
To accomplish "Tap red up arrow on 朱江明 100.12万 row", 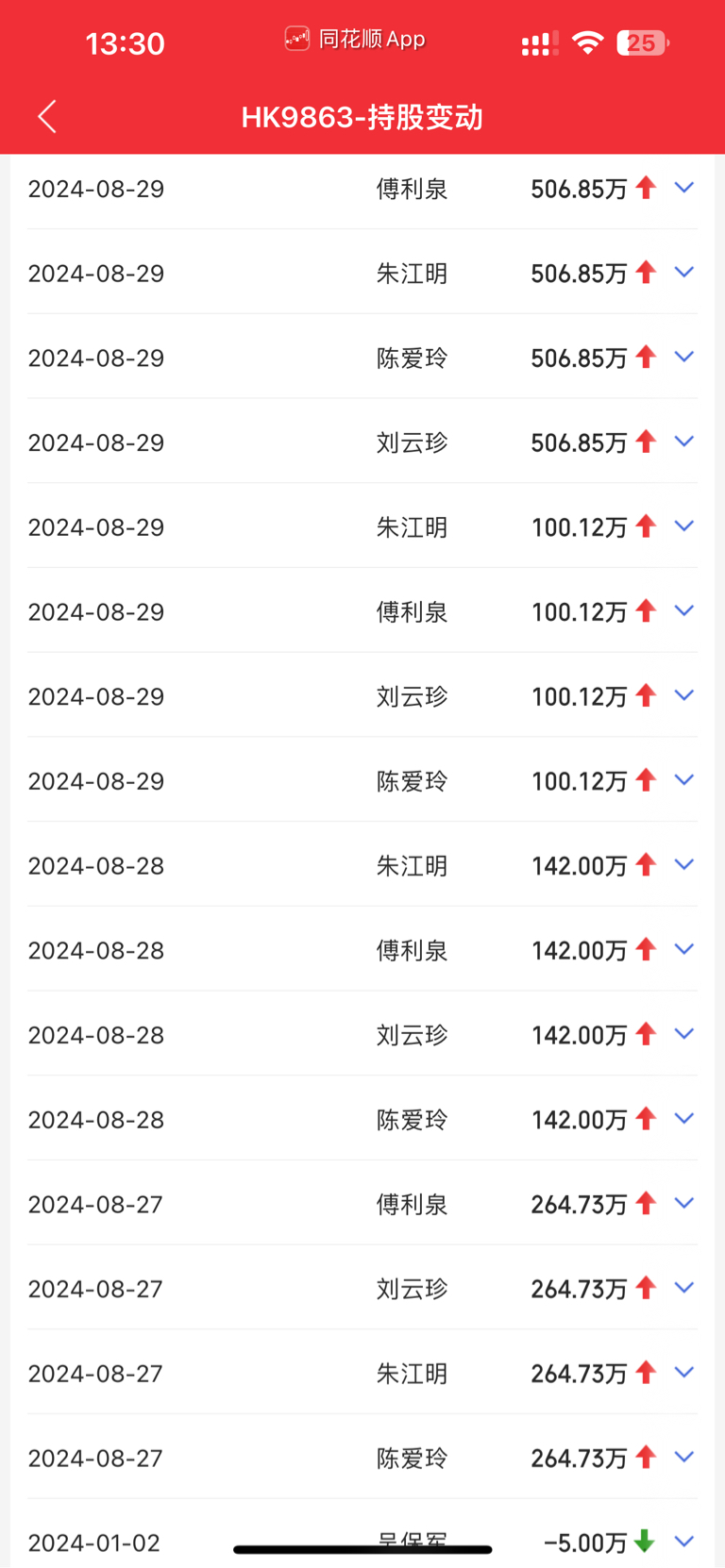I will [x=646, y=526].
